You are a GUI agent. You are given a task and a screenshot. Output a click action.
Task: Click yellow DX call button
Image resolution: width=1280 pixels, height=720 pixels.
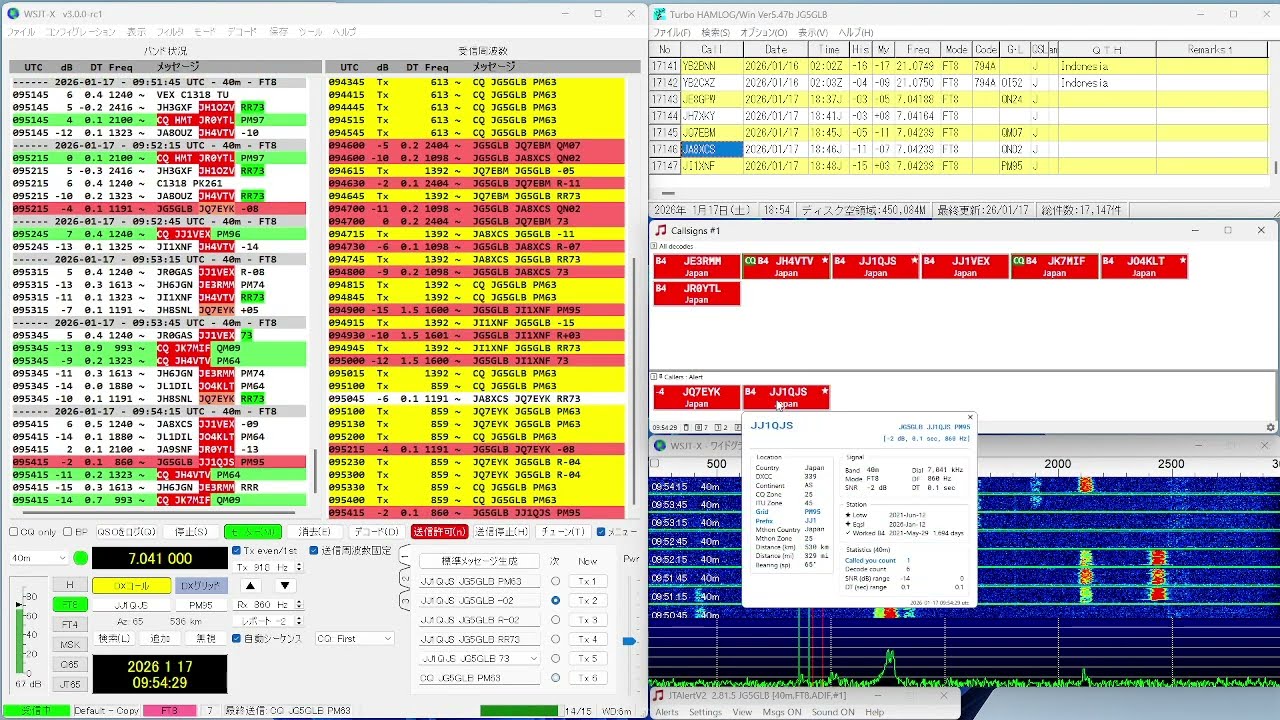(x=131, y=585)
